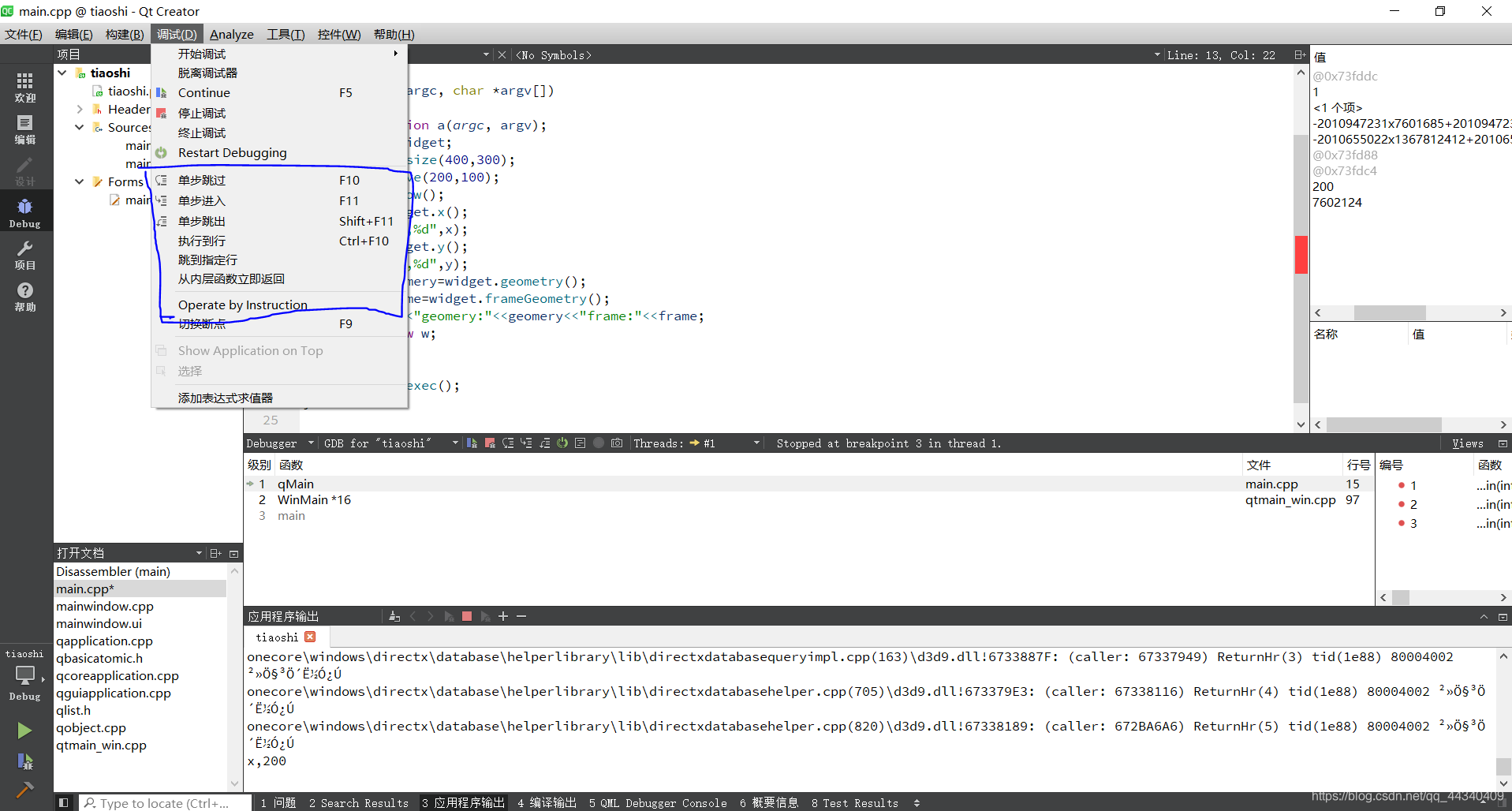
Task: Click Views button in debugger toolbar
Action: (1468, 443)
